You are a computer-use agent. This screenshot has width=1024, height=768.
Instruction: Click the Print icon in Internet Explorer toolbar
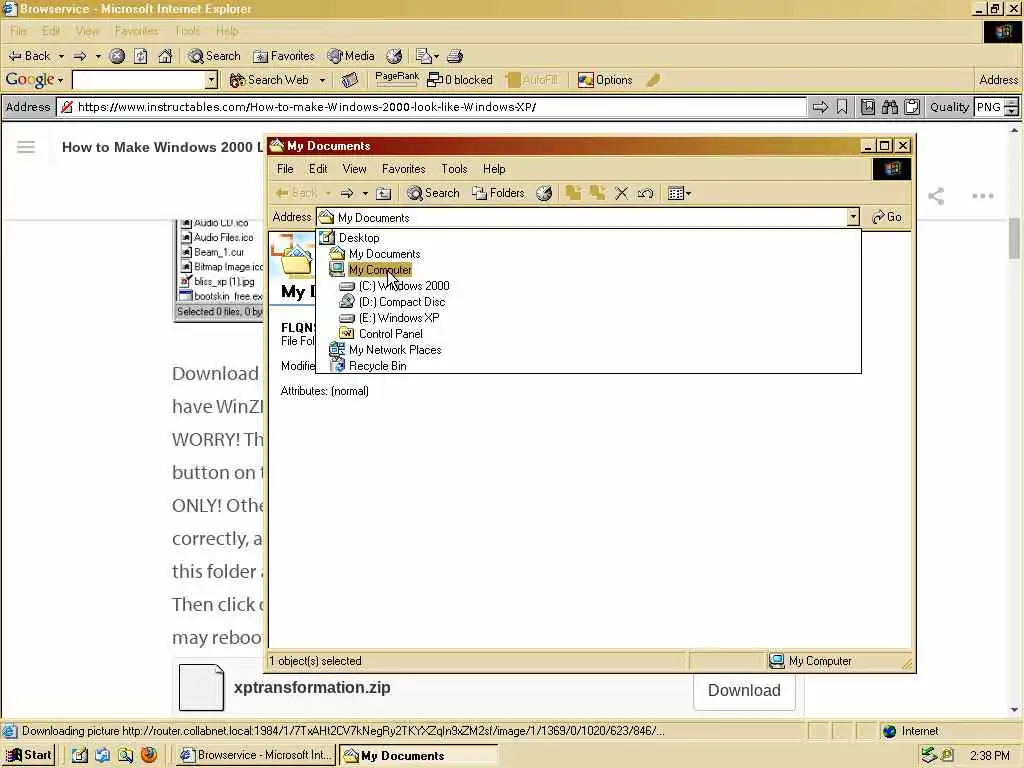pyautogui.click(x=455, y=56)
